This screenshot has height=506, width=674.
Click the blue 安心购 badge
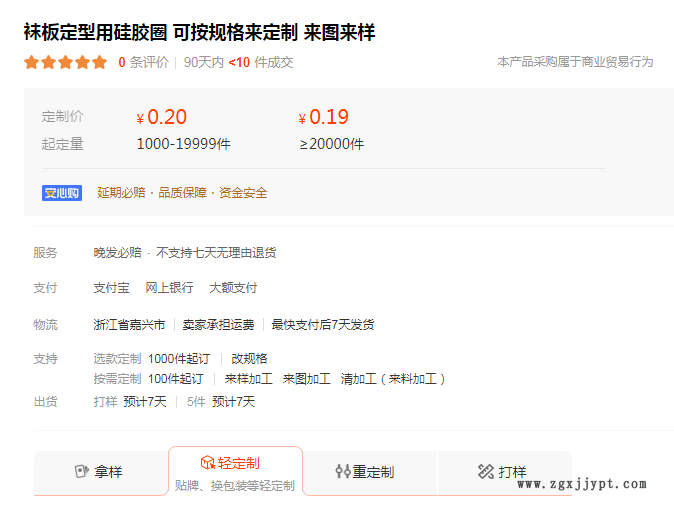pyautogui.click(x=61, y=193)
